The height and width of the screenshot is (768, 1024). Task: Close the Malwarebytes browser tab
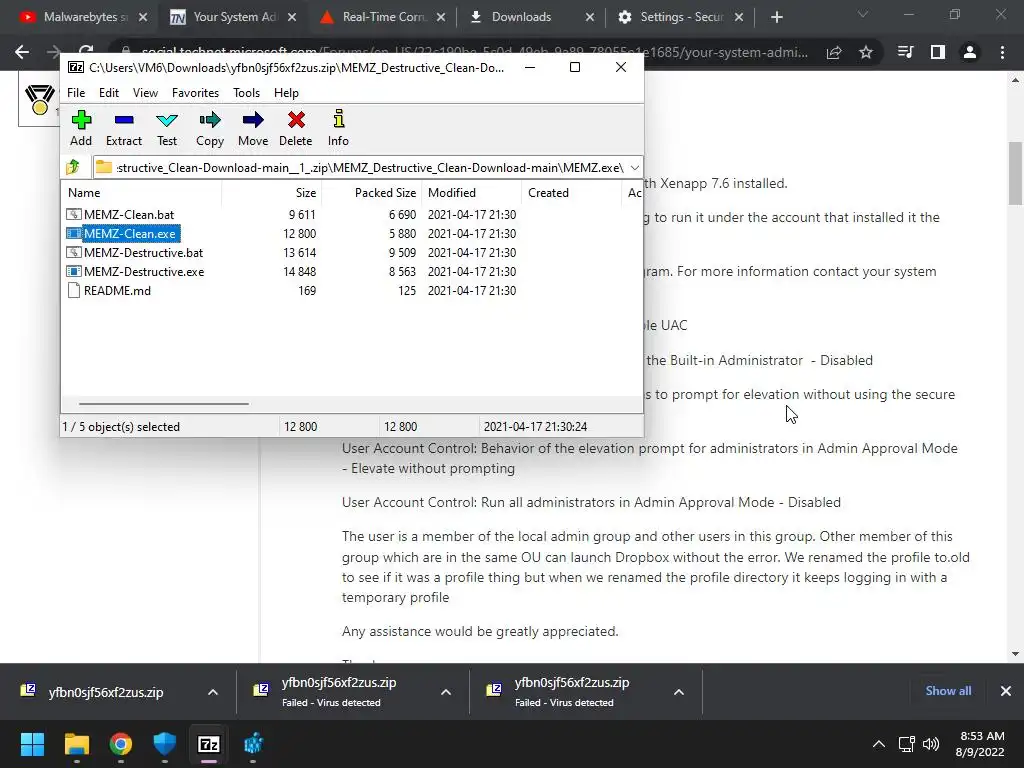tap(143, 18)
